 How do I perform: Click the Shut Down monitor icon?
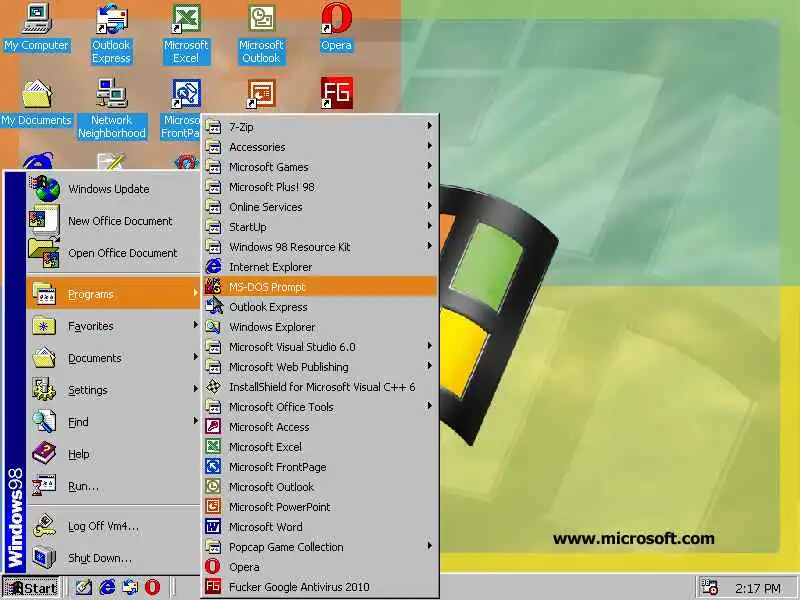click(44, 557)
